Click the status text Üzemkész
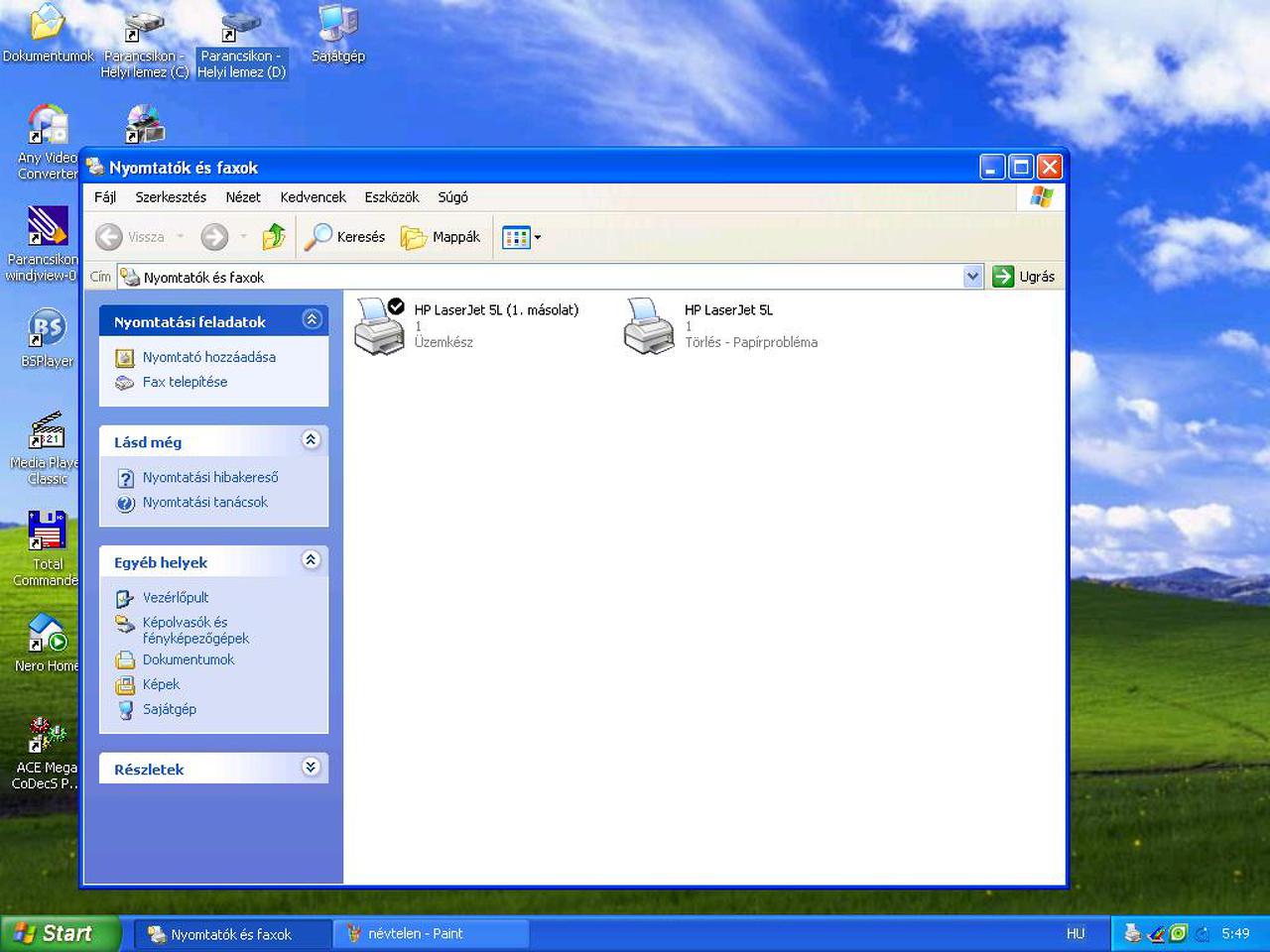 (444, 342)
